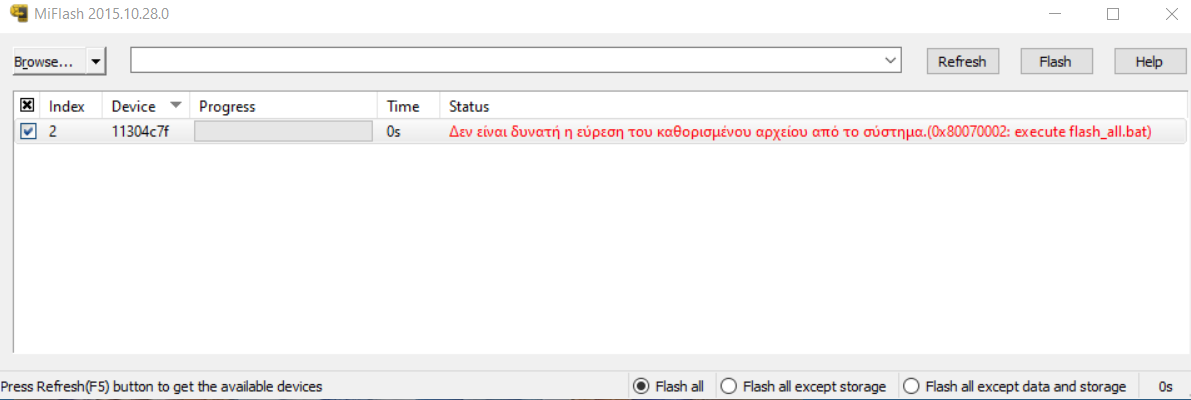Expand the firmware path combo box

[x=891, y=61]
